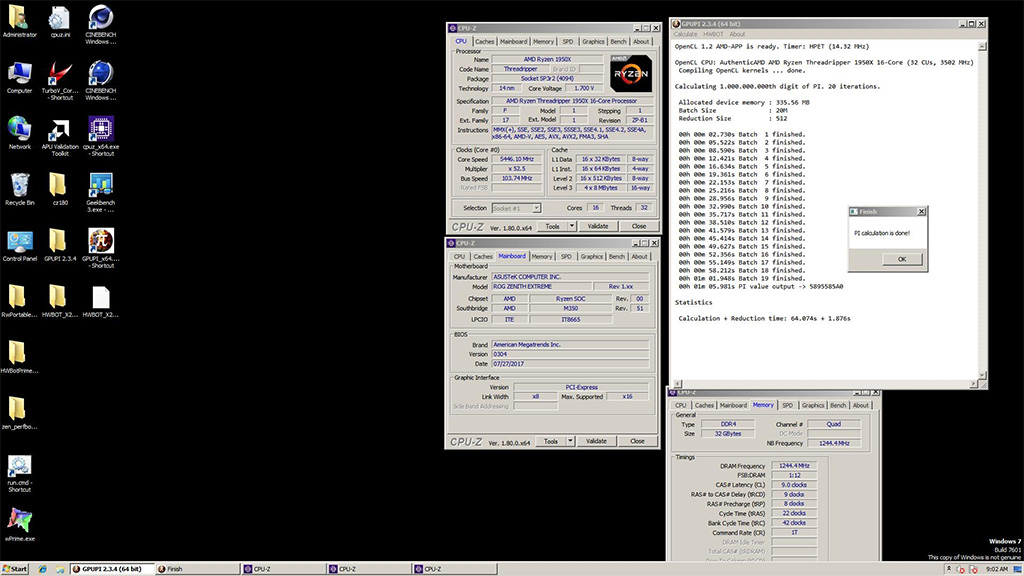Open Windows Explorer from the taskbar quick launch

coord(59,569)
